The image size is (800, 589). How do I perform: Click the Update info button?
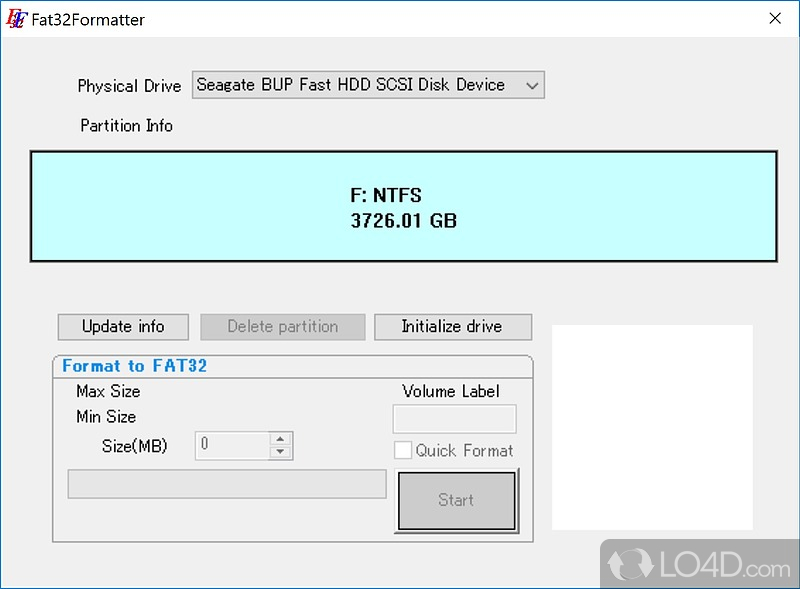(123, 327)
